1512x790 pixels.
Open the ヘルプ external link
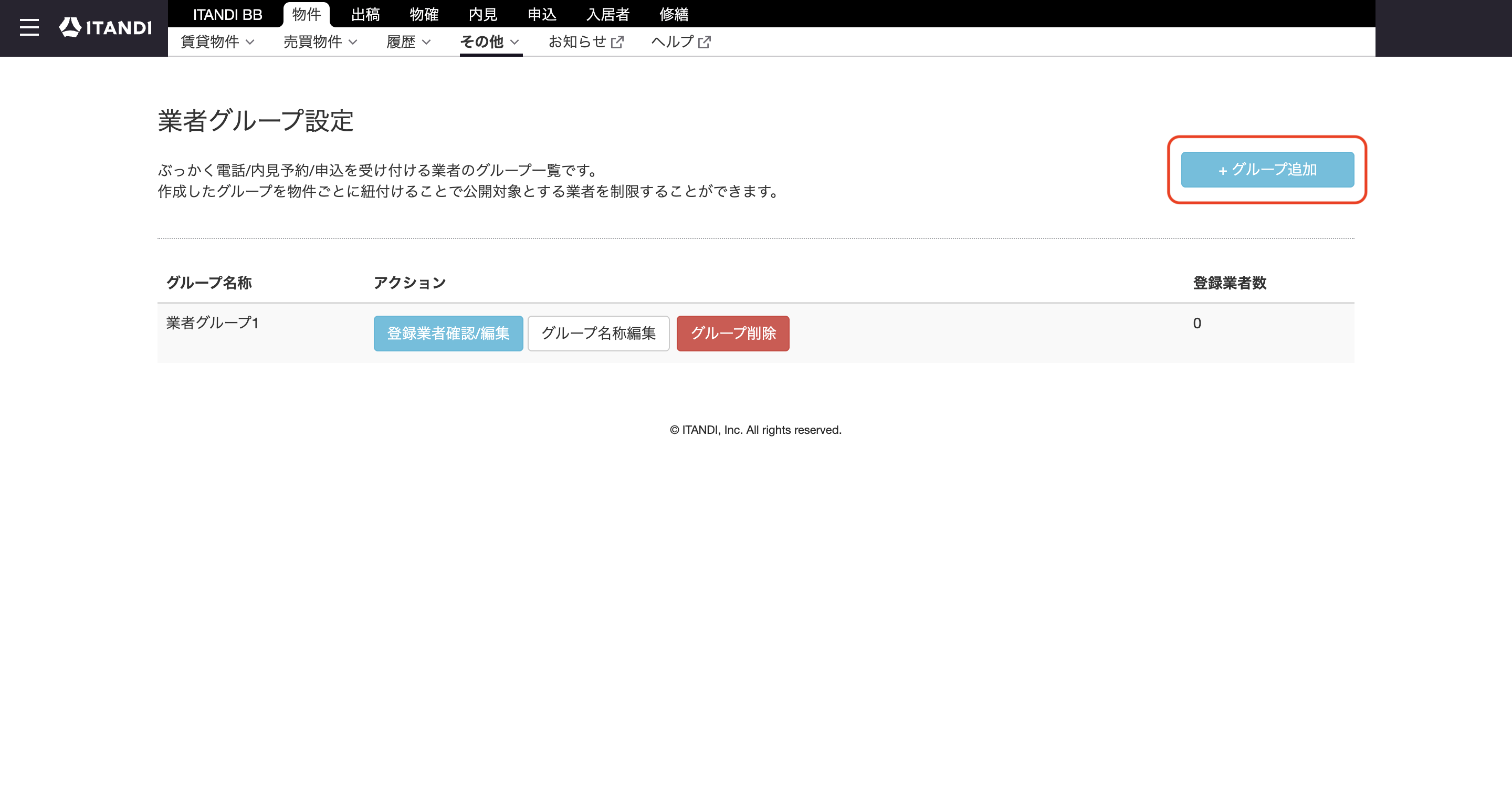(x=681, y=41)
